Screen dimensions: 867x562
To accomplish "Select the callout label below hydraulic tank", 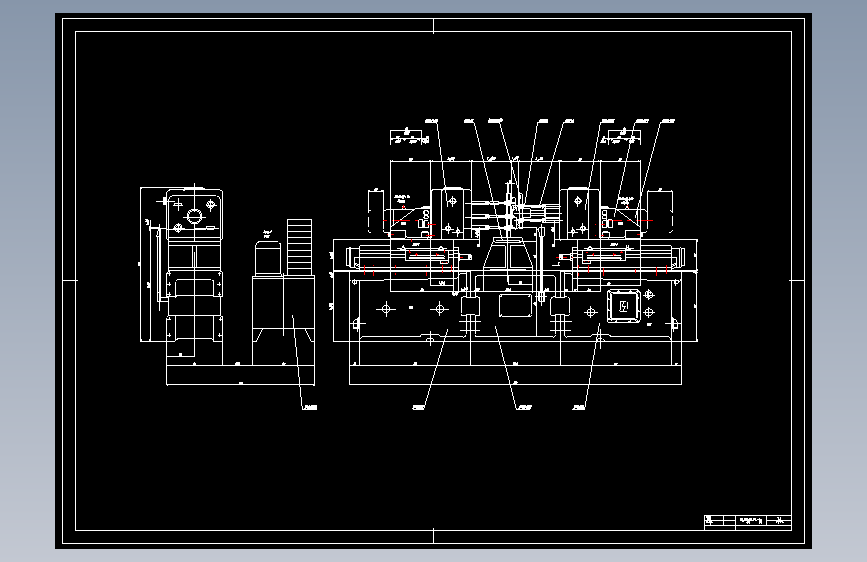I will pyautogui.click(x=310, y=408).
